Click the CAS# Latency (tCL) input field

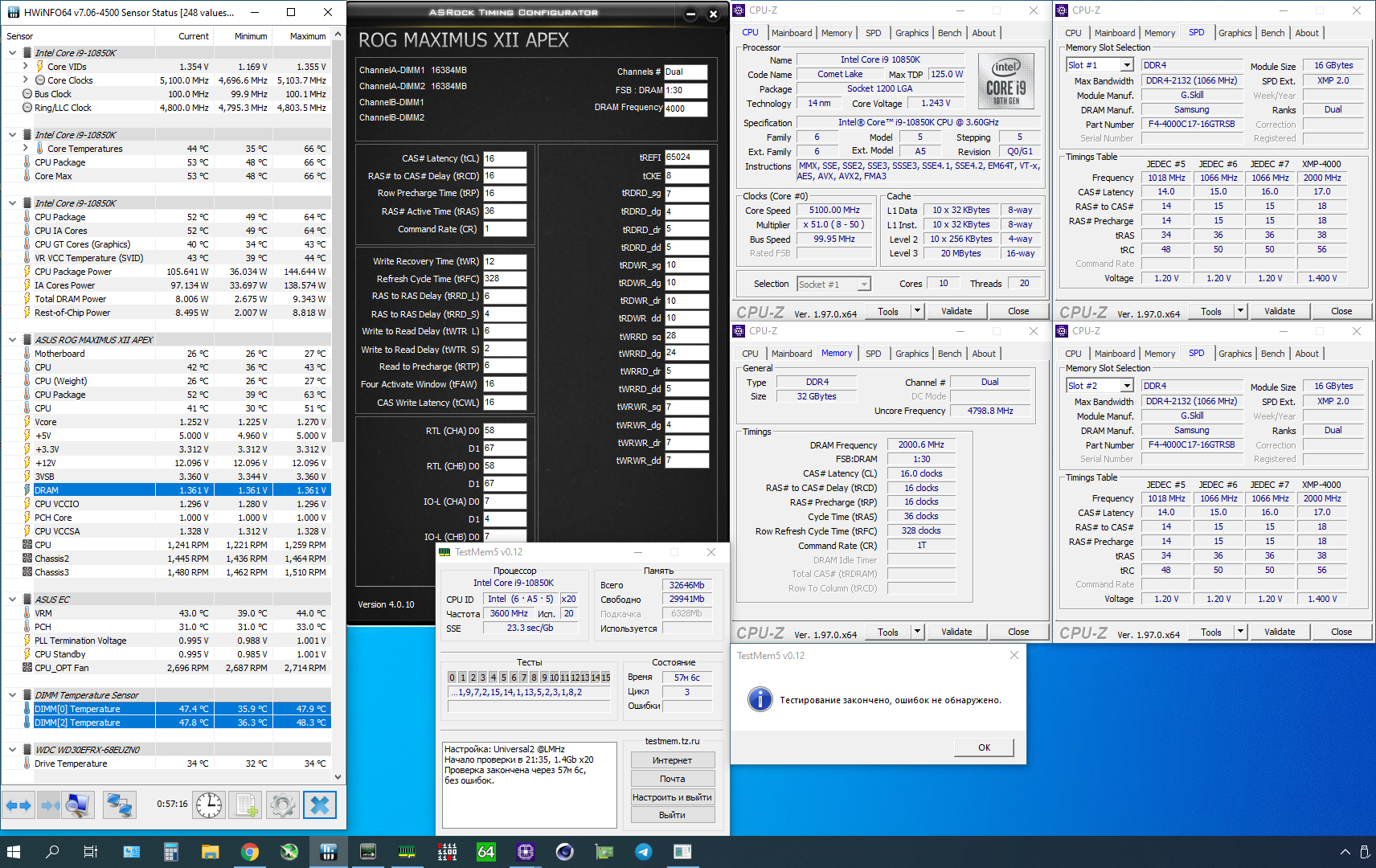click(x=504, y=158)
